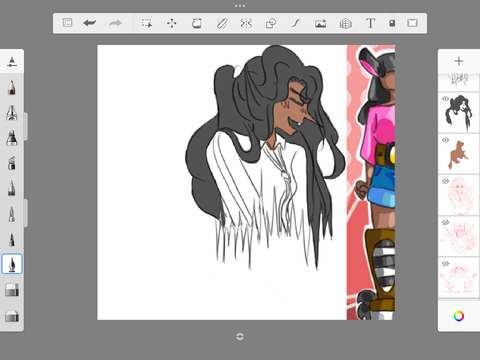Open the Perspective guides tool

tap(346, 23)
